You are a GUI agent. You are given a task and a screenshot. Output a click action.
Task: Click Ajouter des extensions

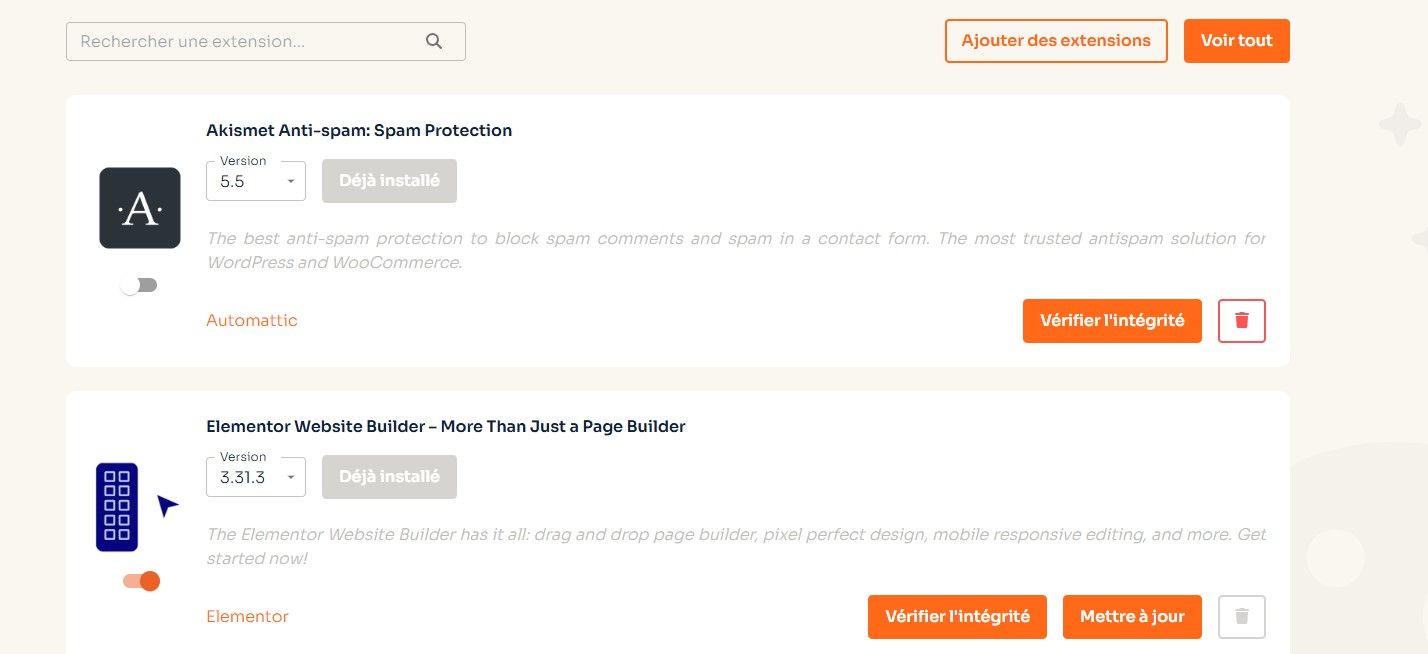point(1056,41)
